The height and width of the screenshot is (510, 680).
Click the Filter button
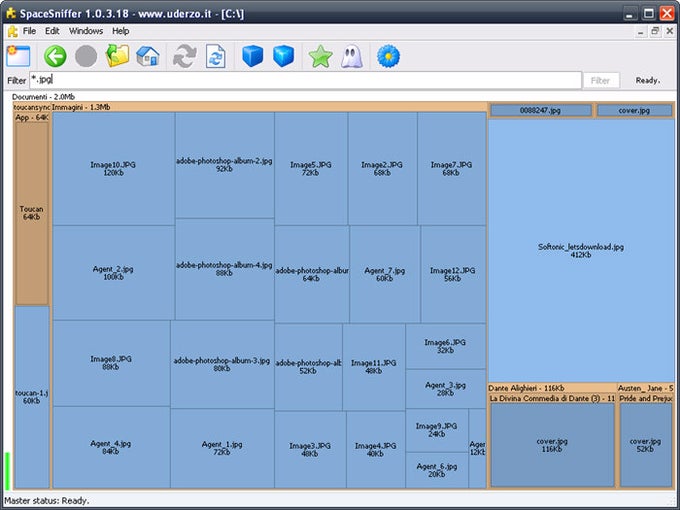tap(601, 81)
